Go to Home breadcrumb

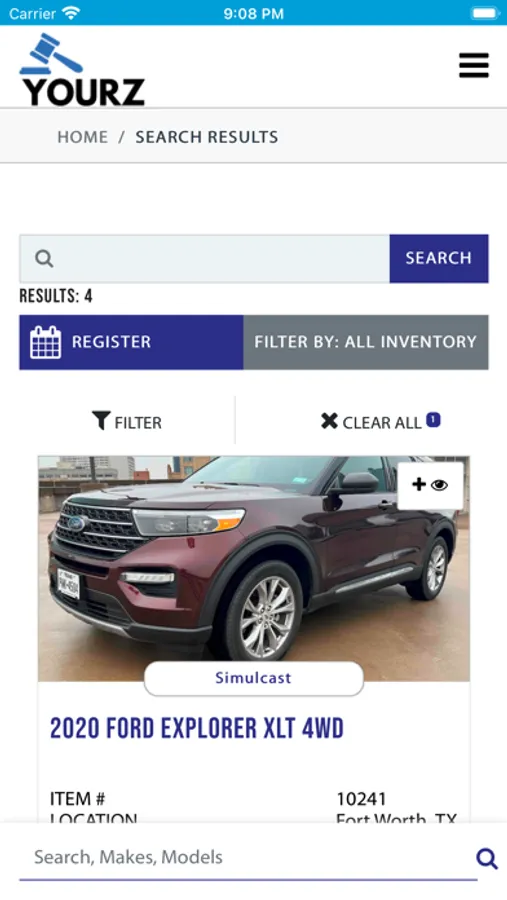pyautogui.click(x=82, y=137)
